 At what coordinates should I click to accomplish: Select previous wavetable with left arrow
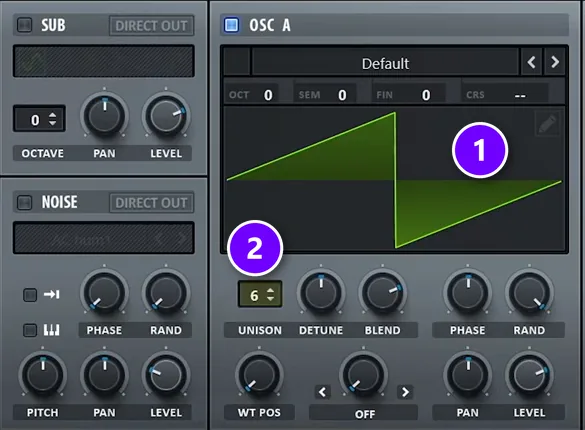[532, 62]
